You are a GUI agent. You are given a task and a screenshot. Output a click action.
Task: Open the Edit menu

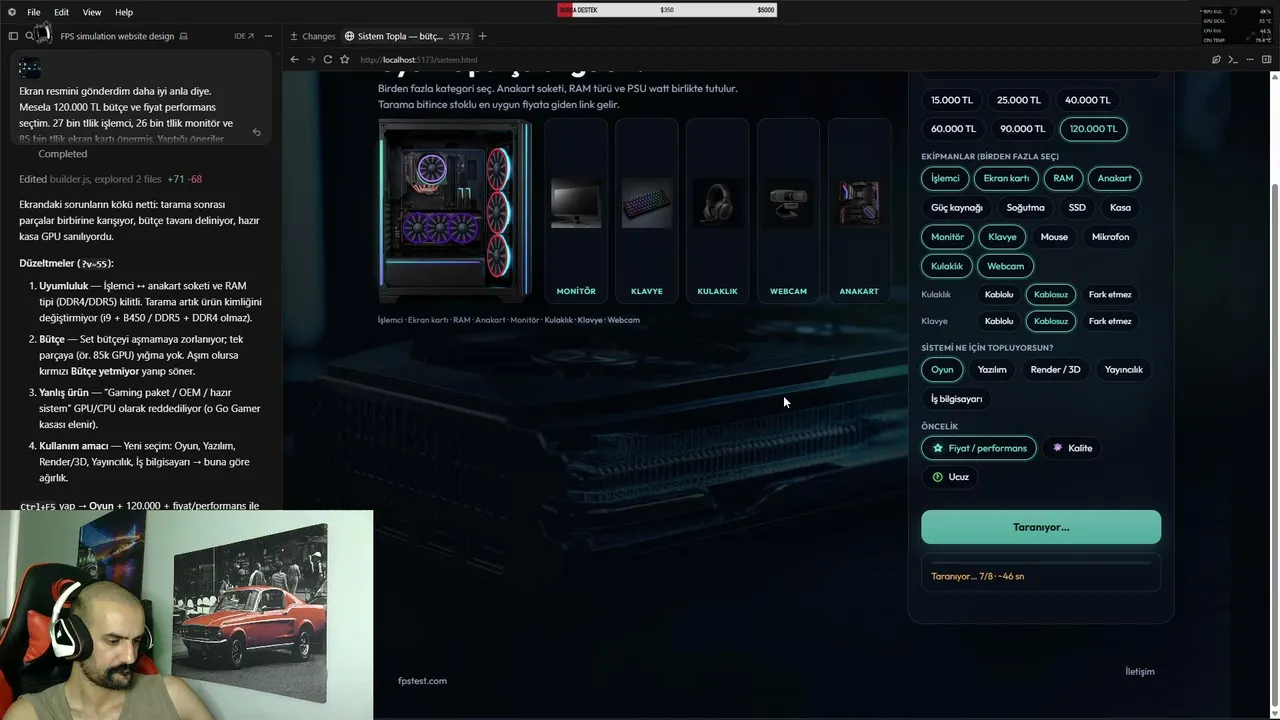62,12
